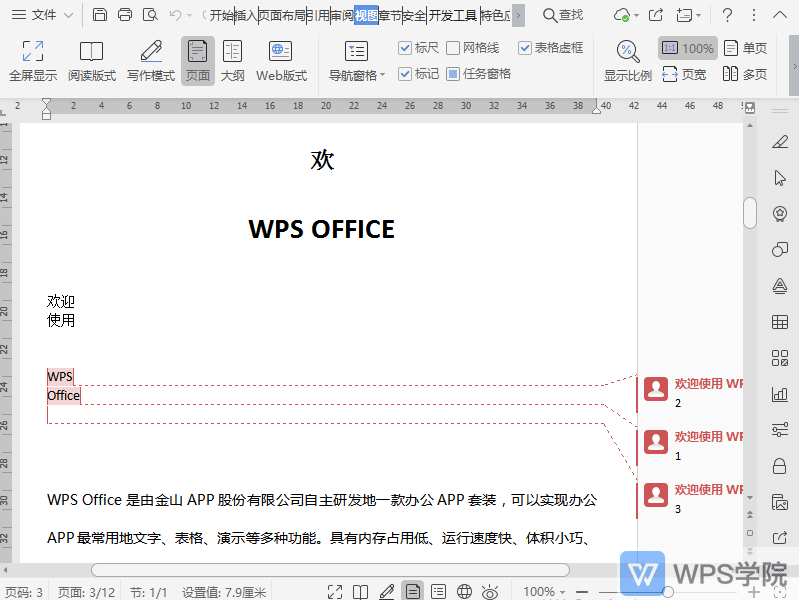Click the sliders settings icon in sidebar

[780, 430]
